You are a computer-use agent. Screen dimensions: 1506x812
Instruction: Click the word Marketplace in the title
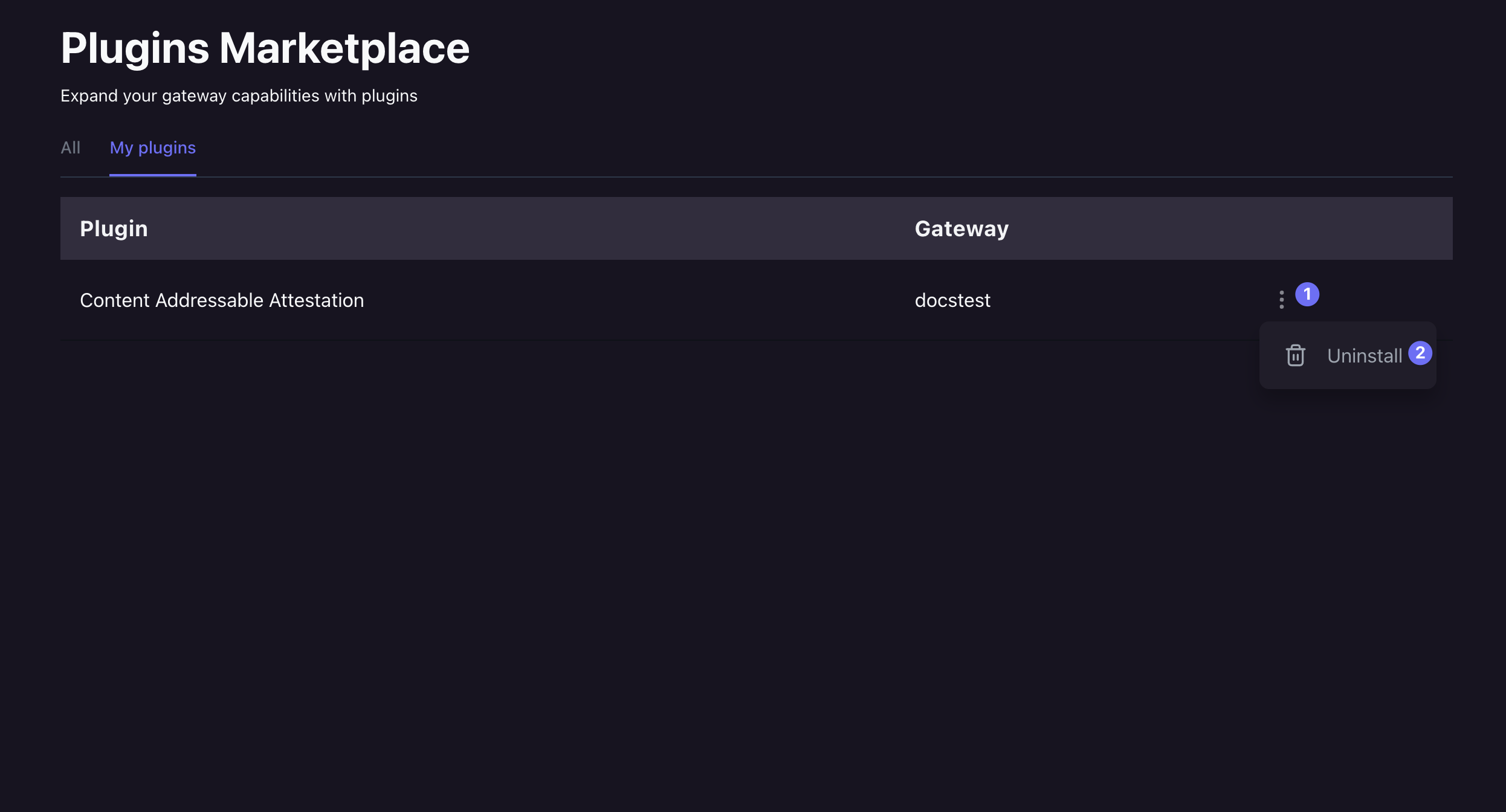(x=344, y=48)
